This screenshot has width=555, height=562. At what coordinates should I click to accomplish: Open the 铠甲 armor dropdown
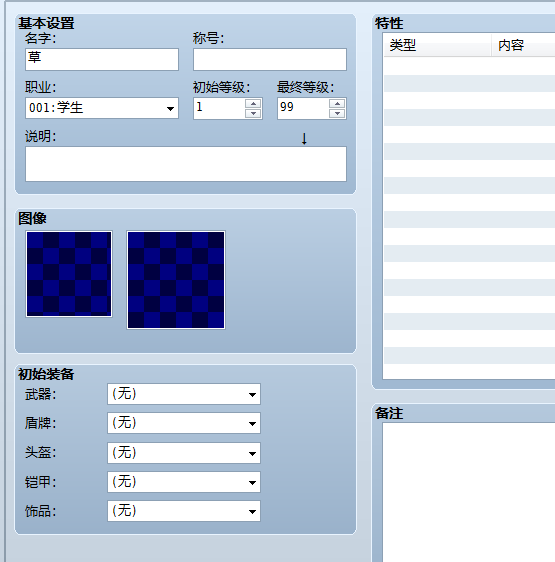coord(184,482)
